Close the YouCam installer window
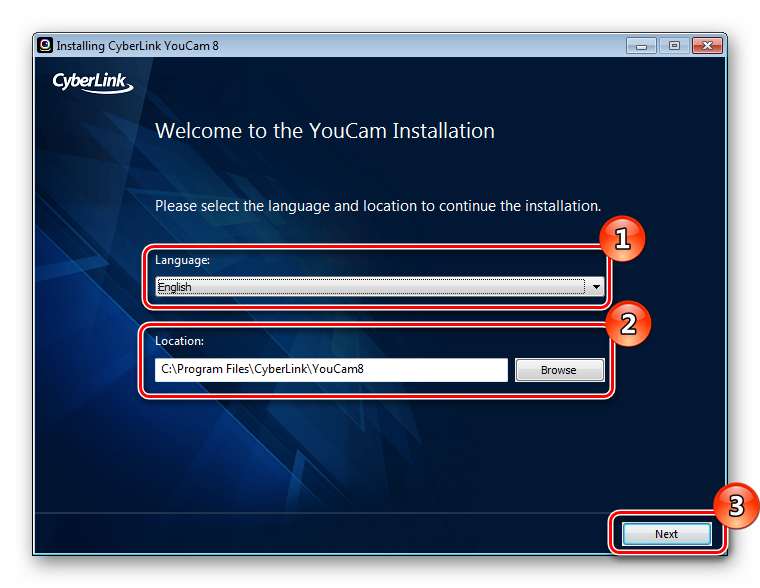This screenshot has height=588, width=760. (x=707, y=46)
